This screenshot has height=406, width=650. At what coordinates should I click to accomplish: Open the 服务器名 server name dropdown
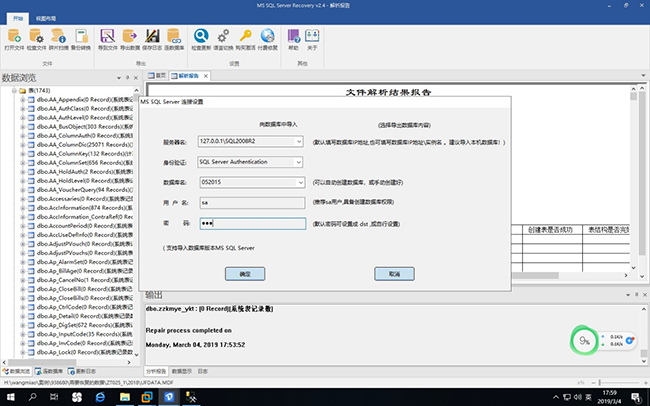[x=298, y=141]
